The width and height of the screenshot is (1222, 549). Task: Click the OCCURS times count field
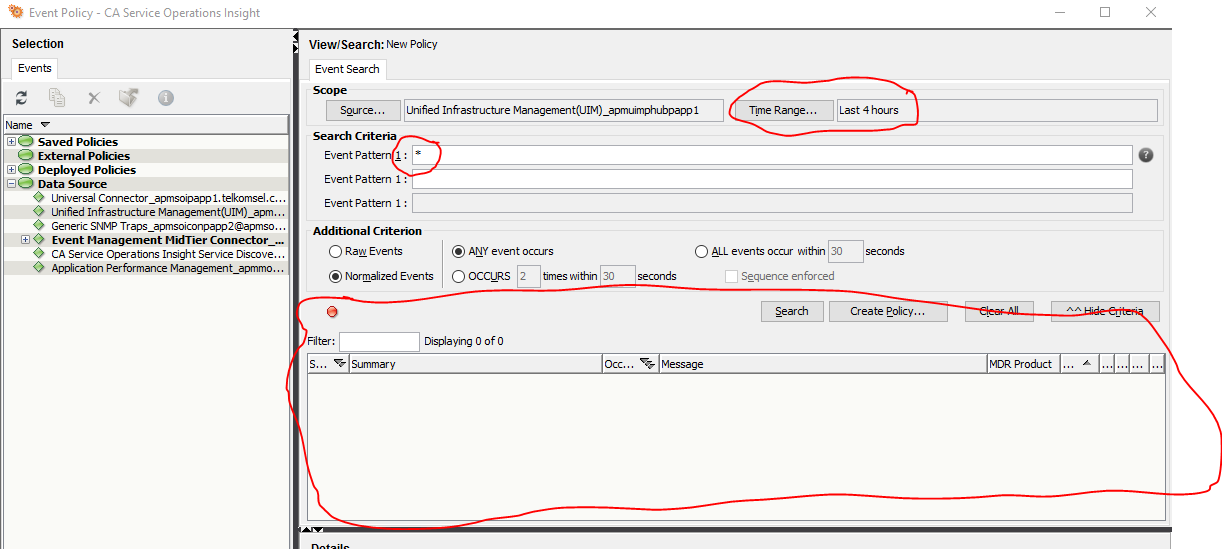[529, 276]
